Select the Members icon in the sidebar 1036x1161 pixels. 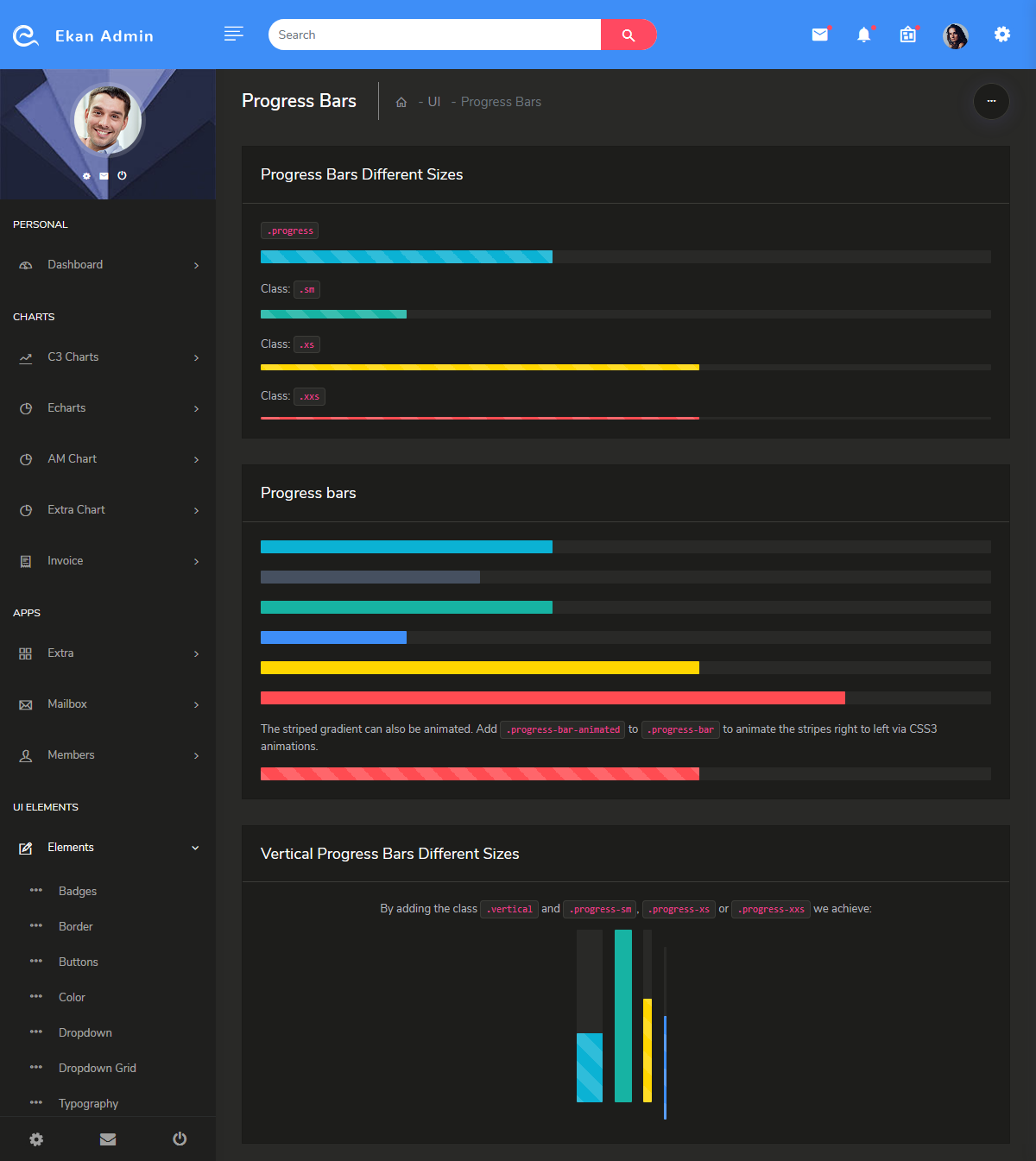coord(26,755)
